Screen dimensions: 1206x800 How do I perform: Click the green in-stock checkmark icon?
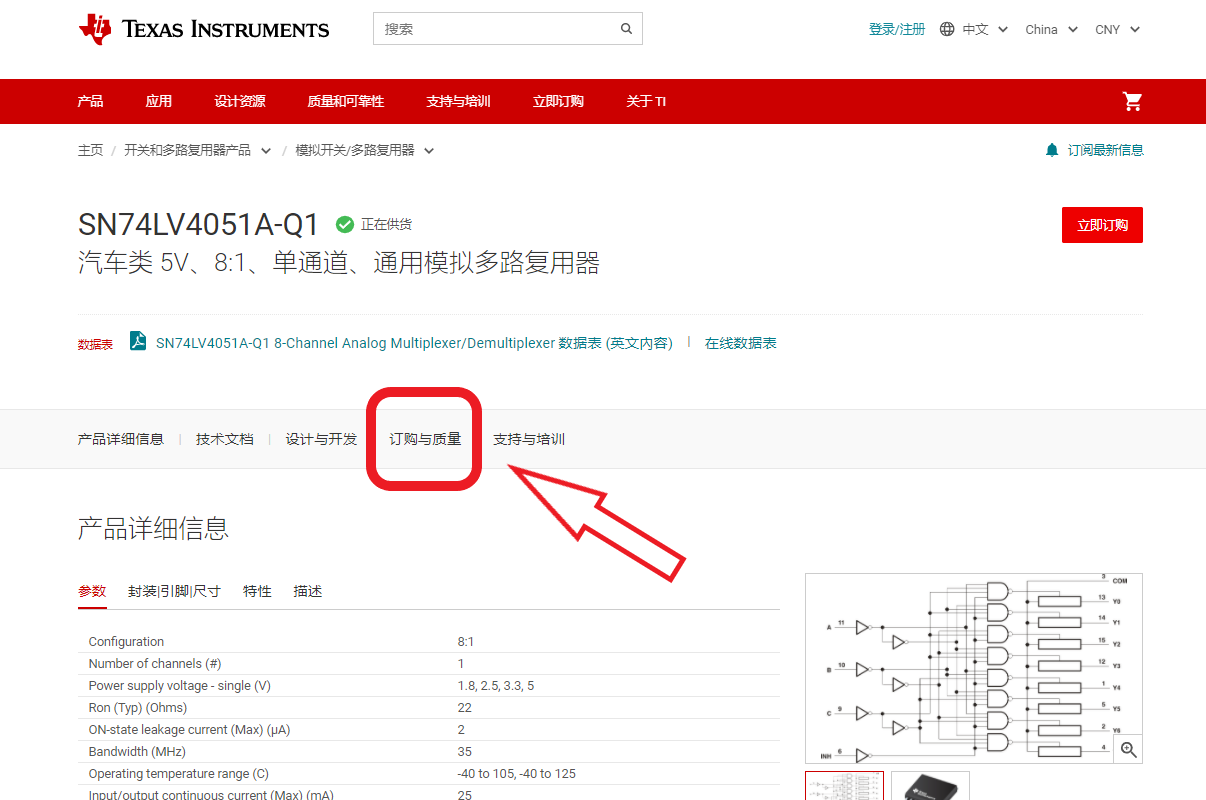pyautogui.click(x=345, y=224)
